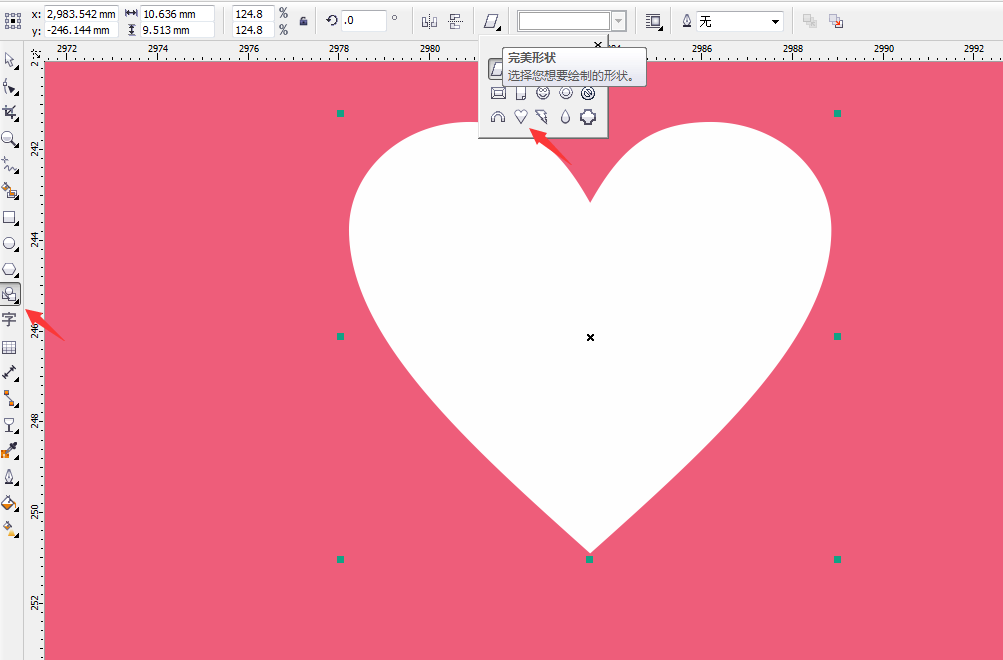Select the Fill bucket tool

[x=10, y=503]
